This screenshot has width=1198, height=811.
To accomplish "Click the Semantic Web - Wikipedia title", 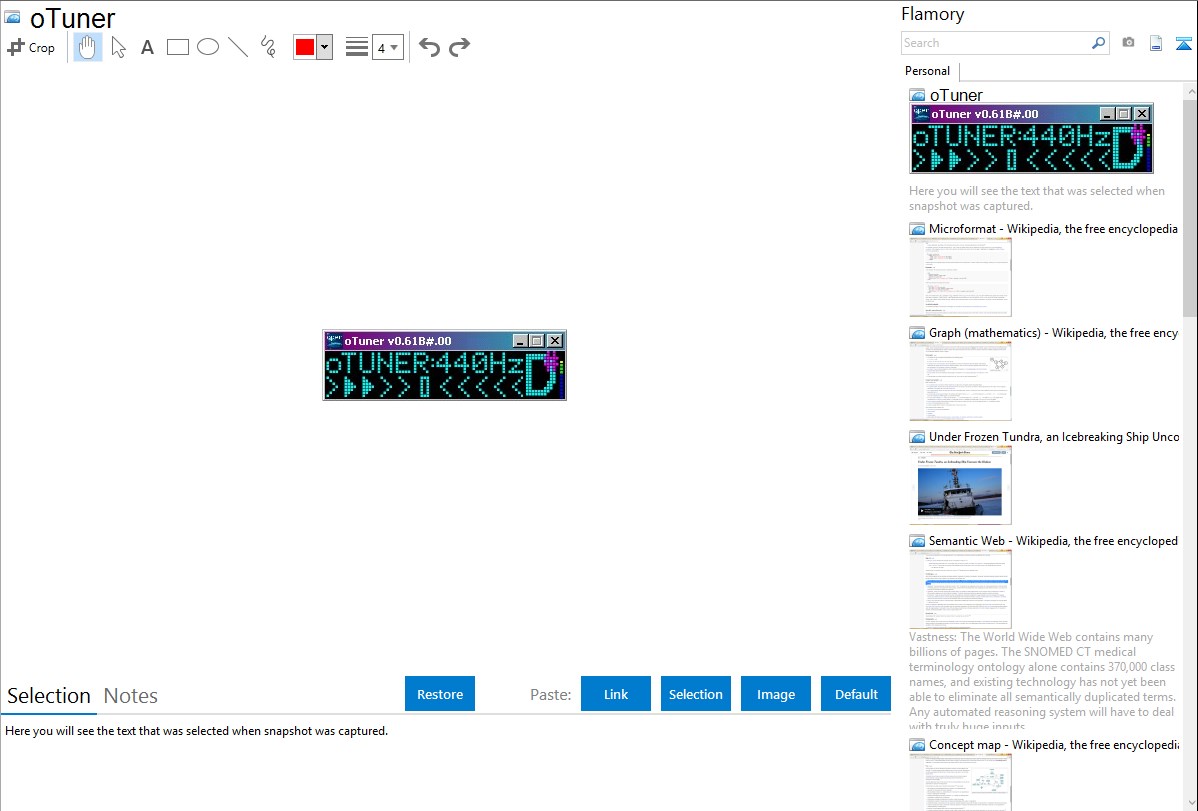I will pyautogui.click(x=1053, y=540).
